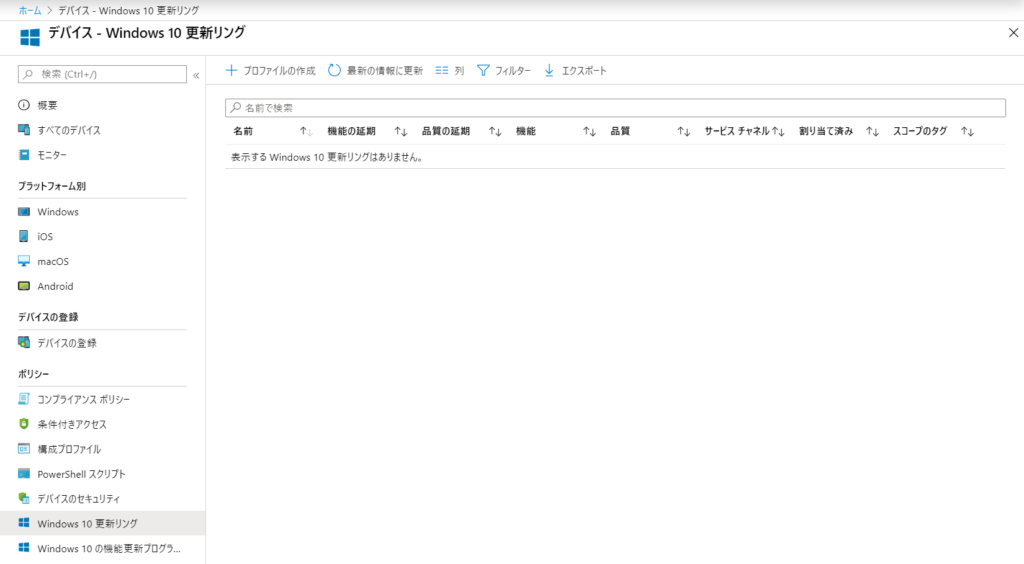Click the Windows platform icon
Viewport: 1024px width, 564px height.
coord(24,212)
